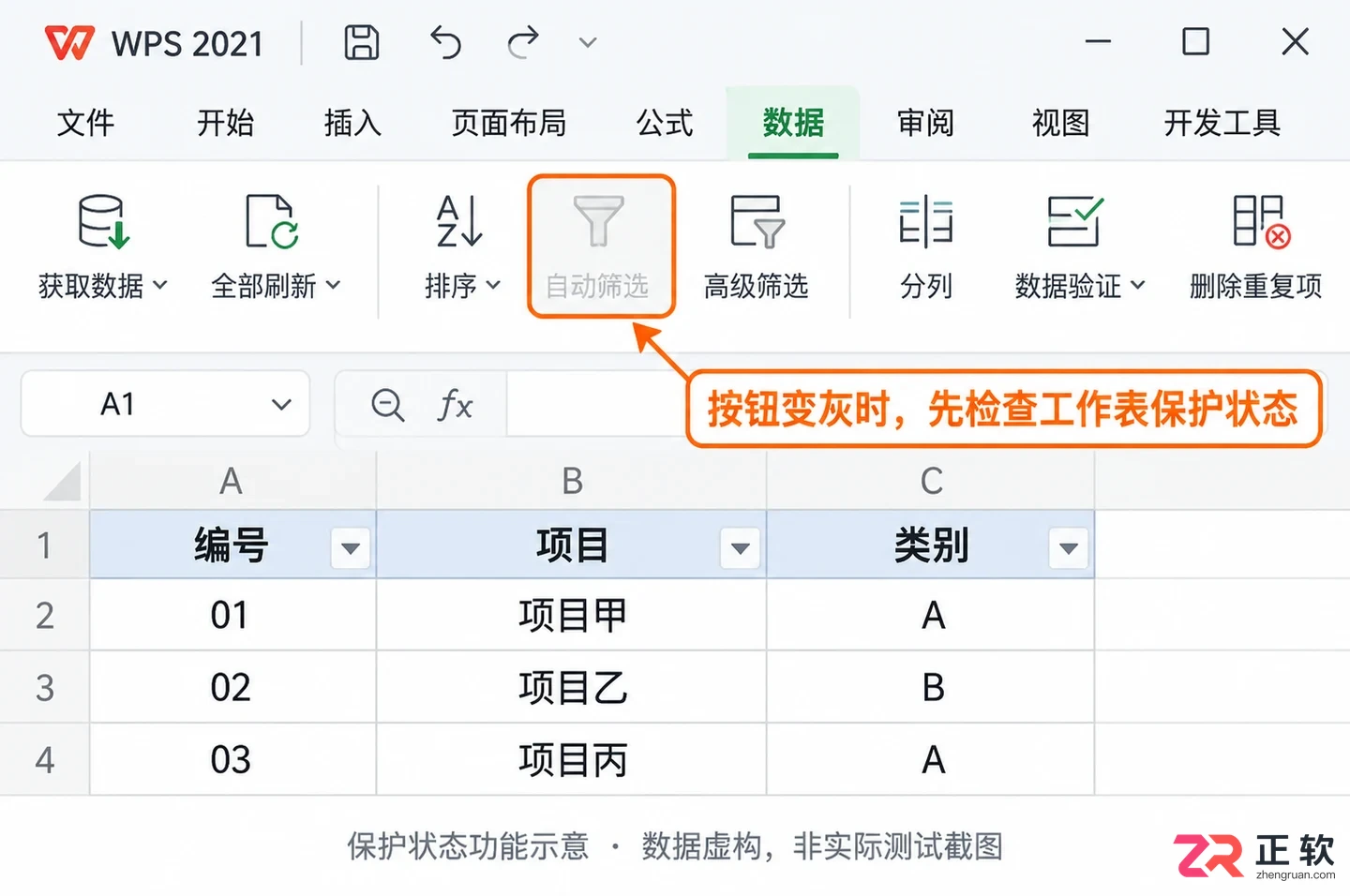
Task: Click the cell containing 03
Action: click(x=232, y=759)
